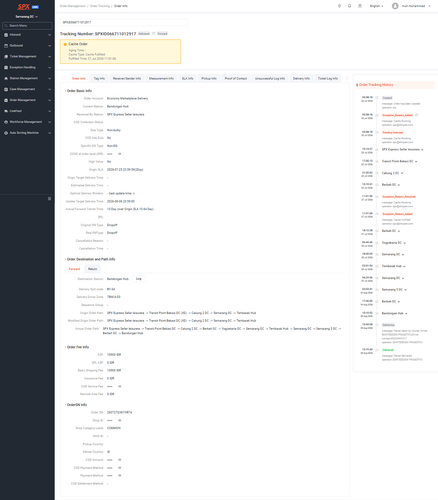
Task: Expand Bandongan Hub tracking history entry
Action: coord(406,313)
